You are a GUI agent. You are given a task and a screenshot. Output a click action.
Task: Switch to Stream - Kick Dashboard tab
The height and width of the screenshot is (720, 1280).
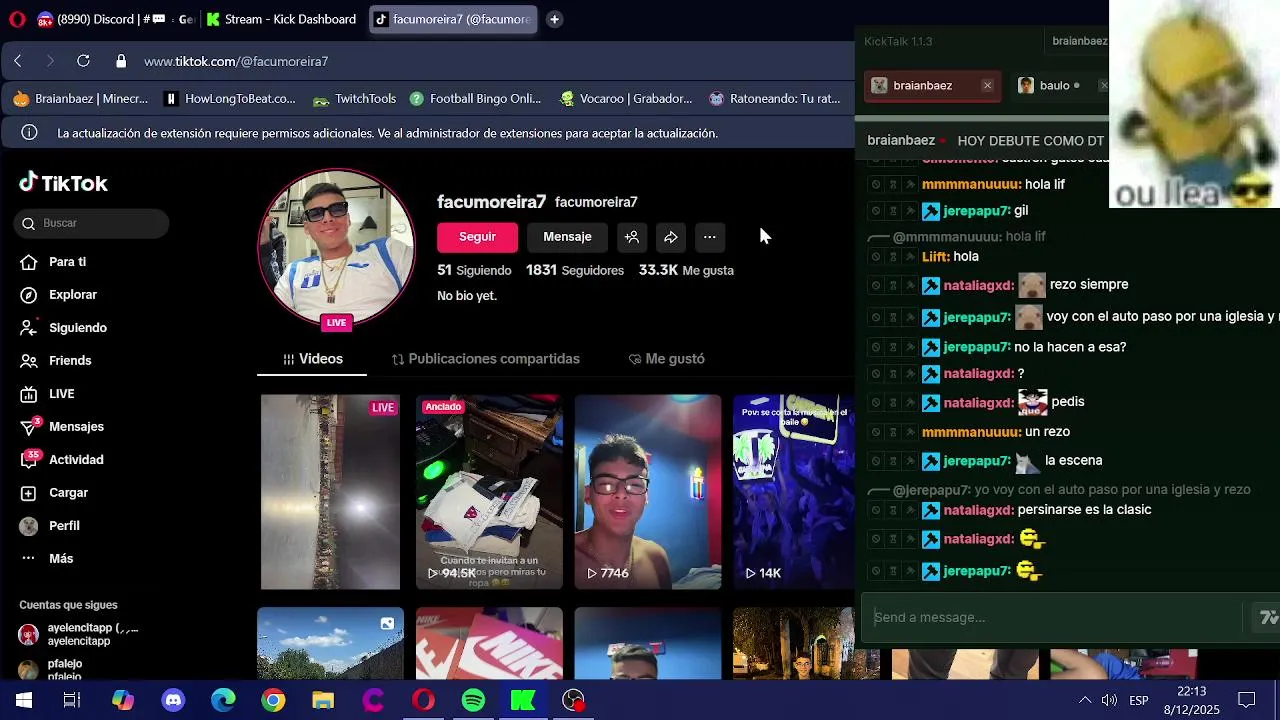pos(281,19)
